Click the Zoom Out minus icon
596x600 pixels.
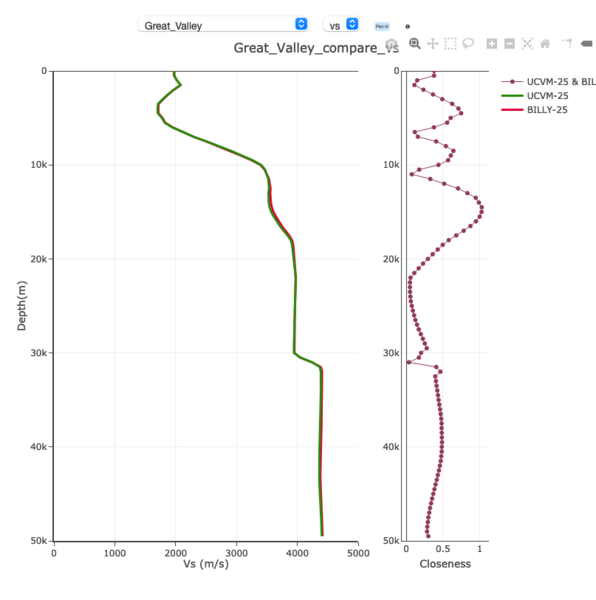(x=510, y=44)
